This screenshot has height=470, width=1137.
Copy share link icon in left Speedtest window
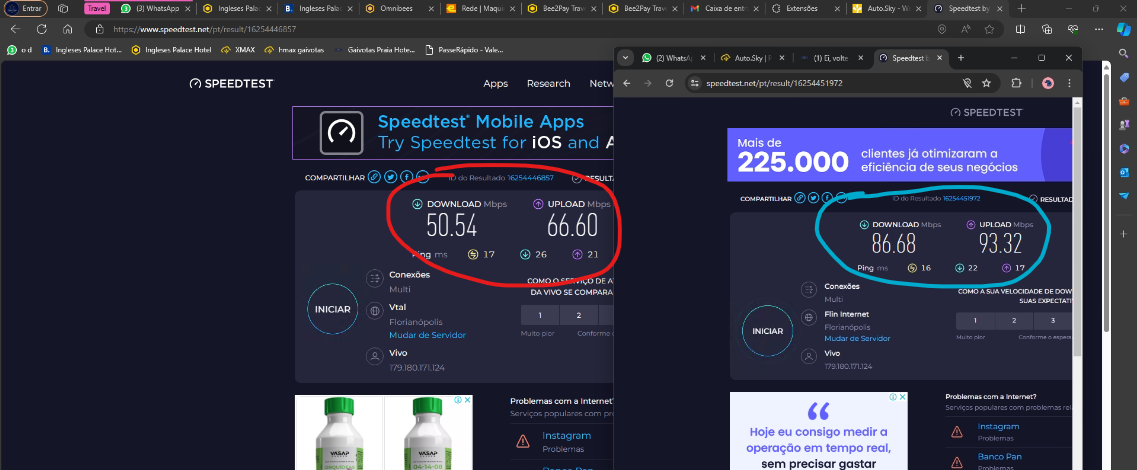pyautogui.click(x=374, y=177)
